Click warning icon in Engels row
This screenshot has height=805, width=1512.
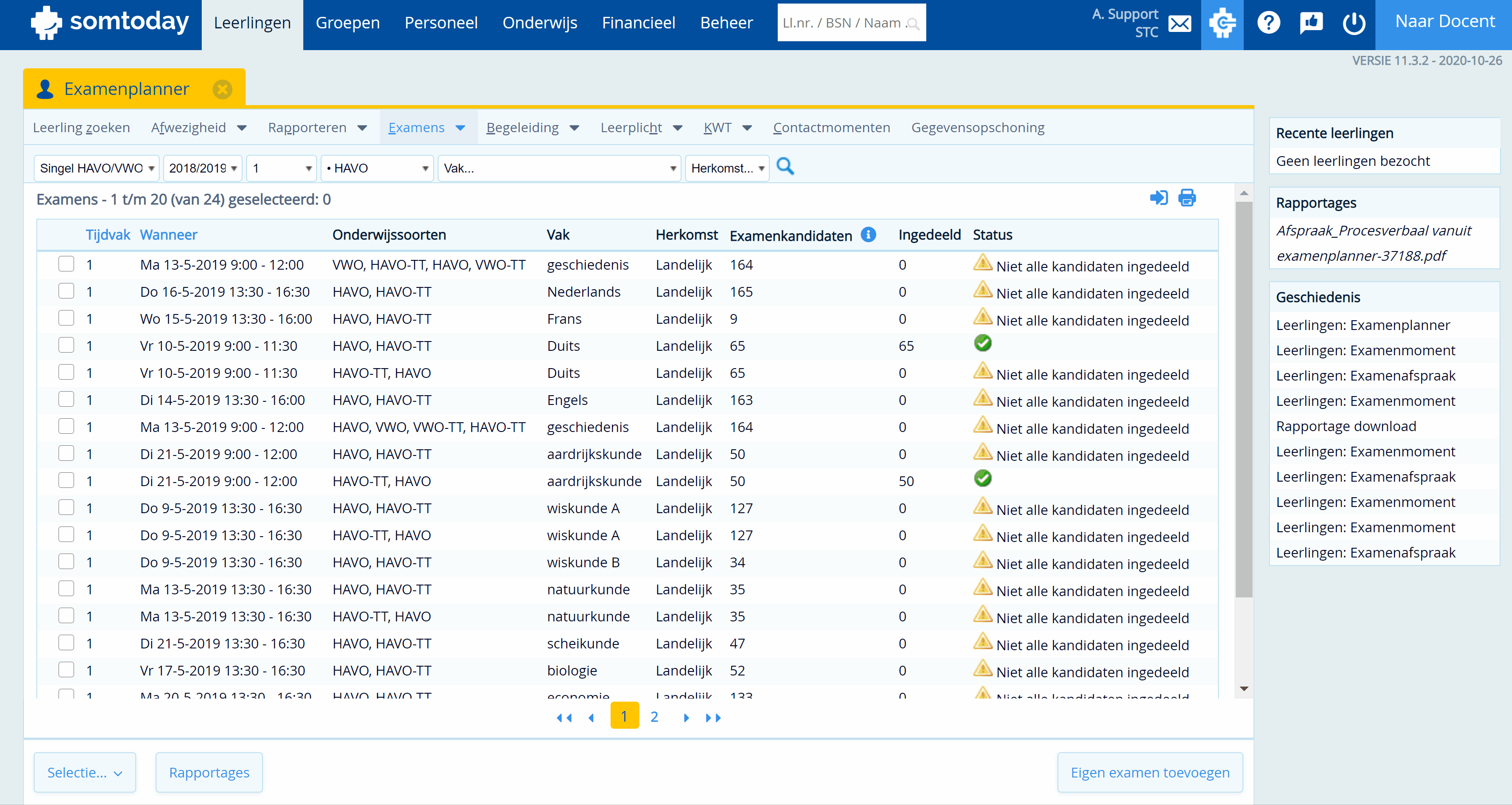(x=982, y=398)
